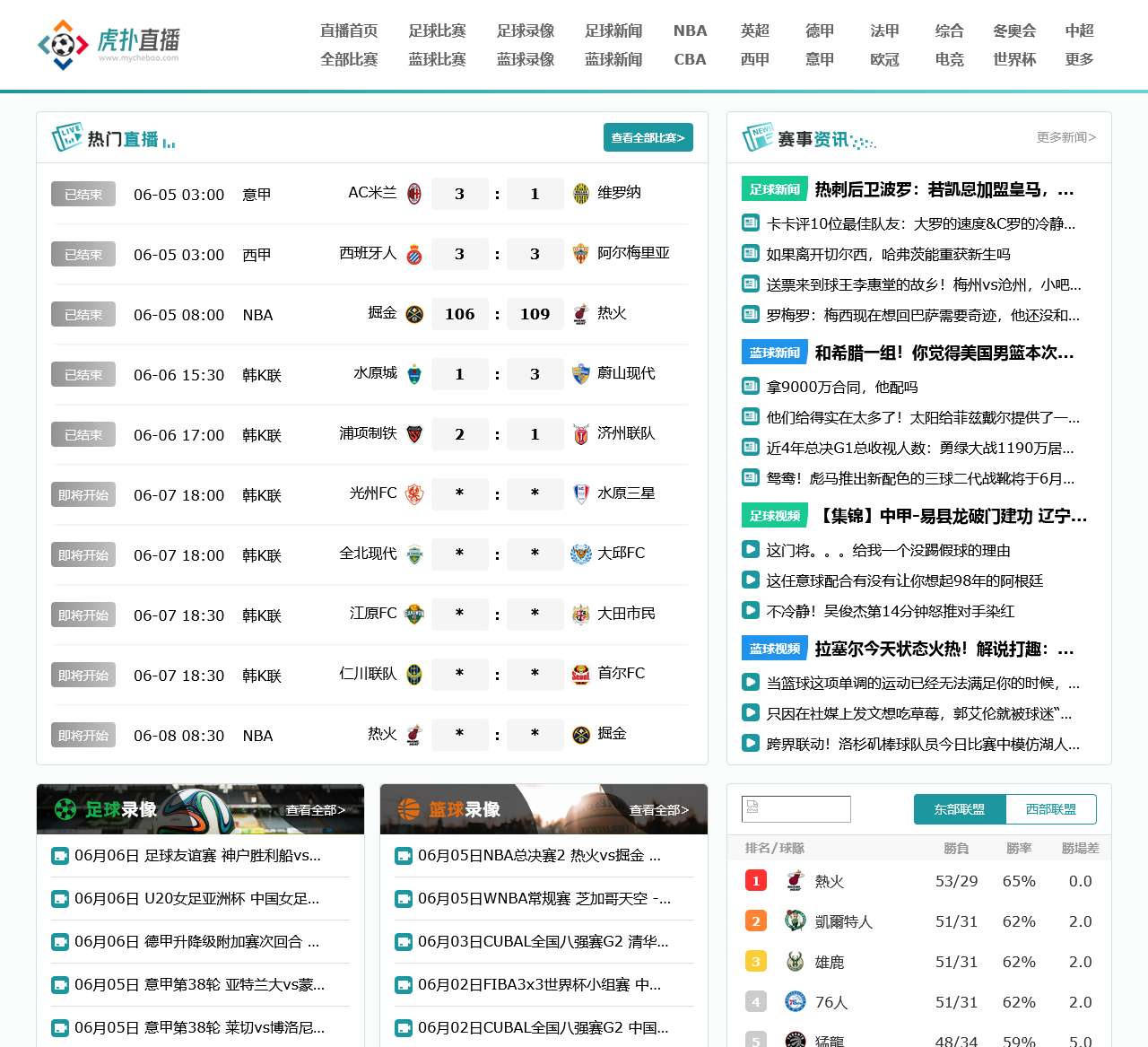The width and height of the screenshot is (1148, 1047).
Task: Click the 大邱FC team crest icon
Action: pos(581,554)
